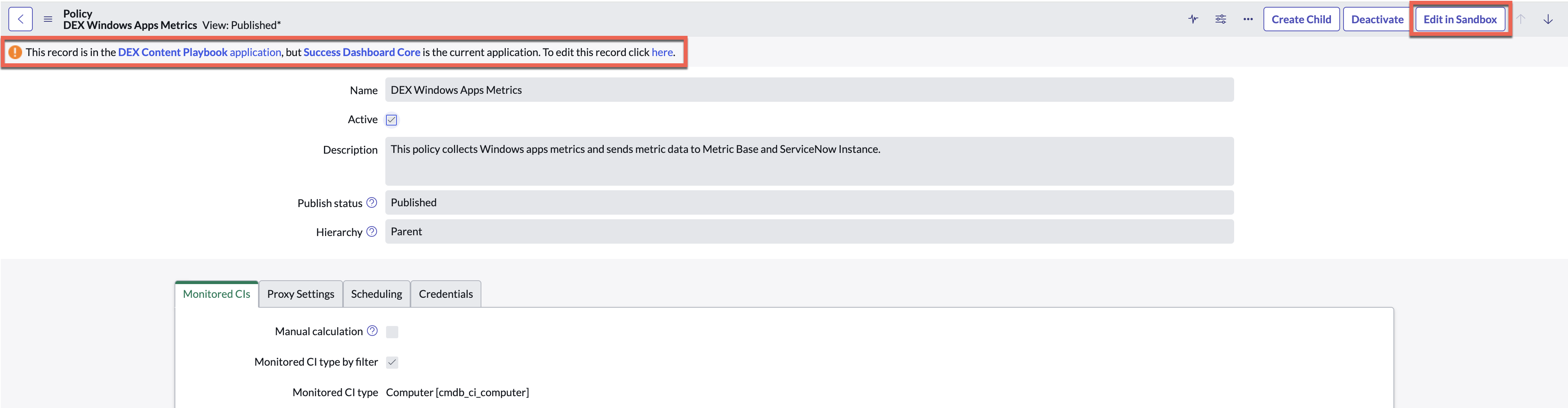Screen dimensions: 1568x408
Task: Click the Computer [cmdb_ci_computer] value
Action: click(x=457, y=392)
